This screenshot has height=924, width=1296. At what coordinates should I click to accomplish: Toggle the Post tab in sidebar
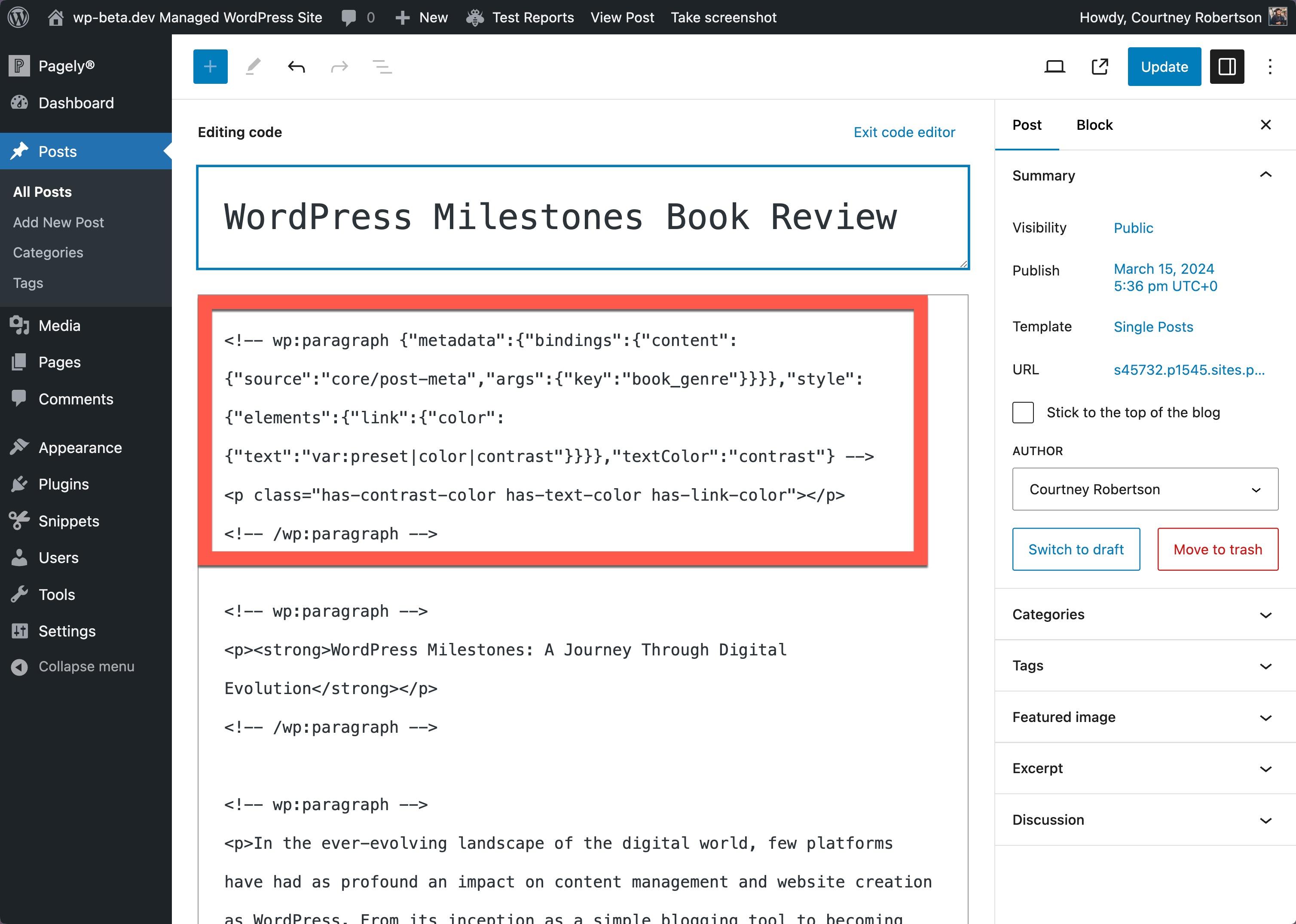pos(1026,124)
